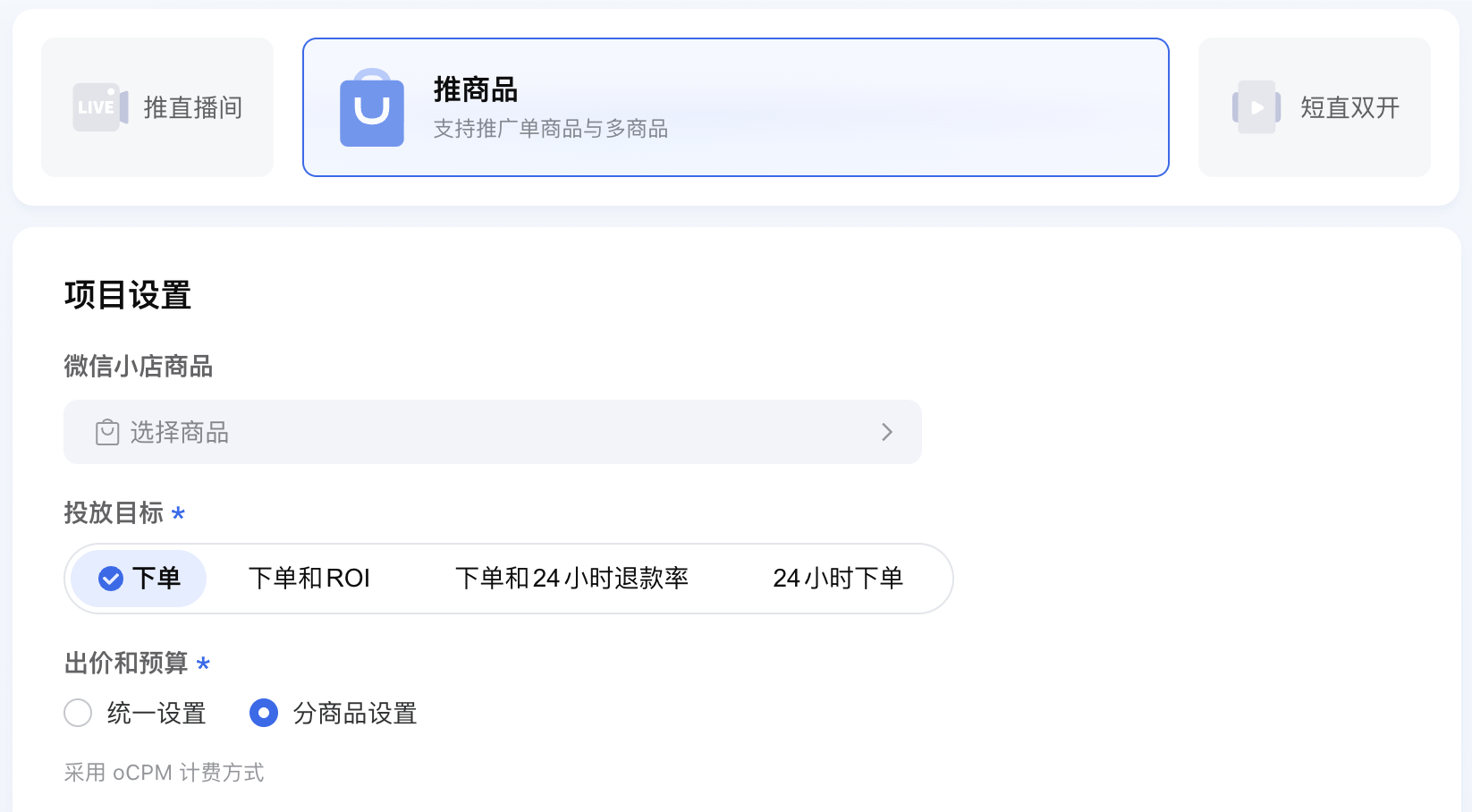Image resolution: width=1472 pixels, height=812 pixels.
Task: Switch to 短直双开 promotion mode
Action: [x=1313, y=106]
